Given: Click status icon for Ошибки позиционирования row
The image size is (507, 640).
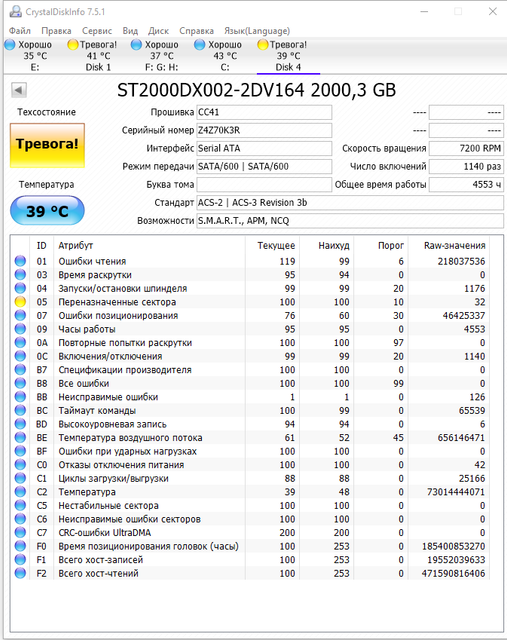Looking at the screenshot, I should [20, 315].
